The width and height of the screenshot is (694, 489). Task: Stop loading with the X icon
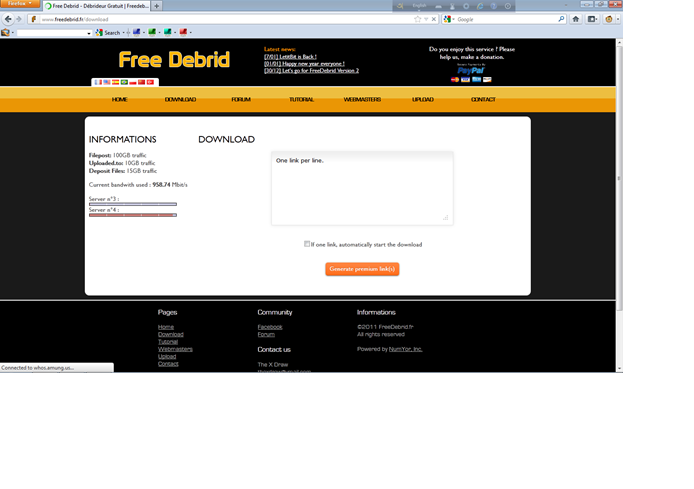click(x=434, y=19)
